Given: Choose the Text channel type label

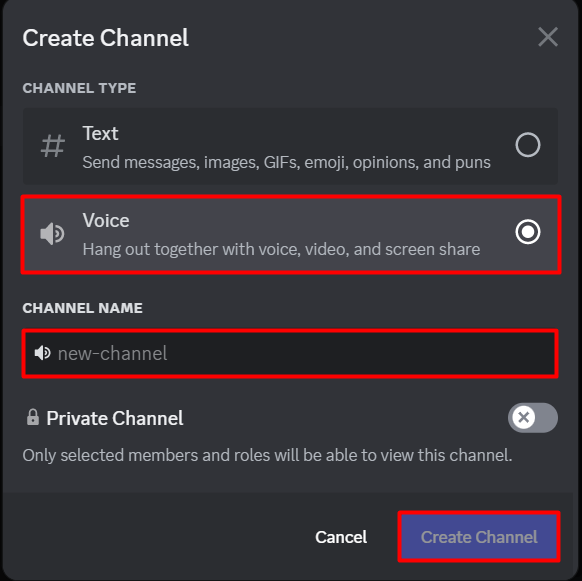Looking at the screenshot, I should pyautogui.click(x=100, y=133).
